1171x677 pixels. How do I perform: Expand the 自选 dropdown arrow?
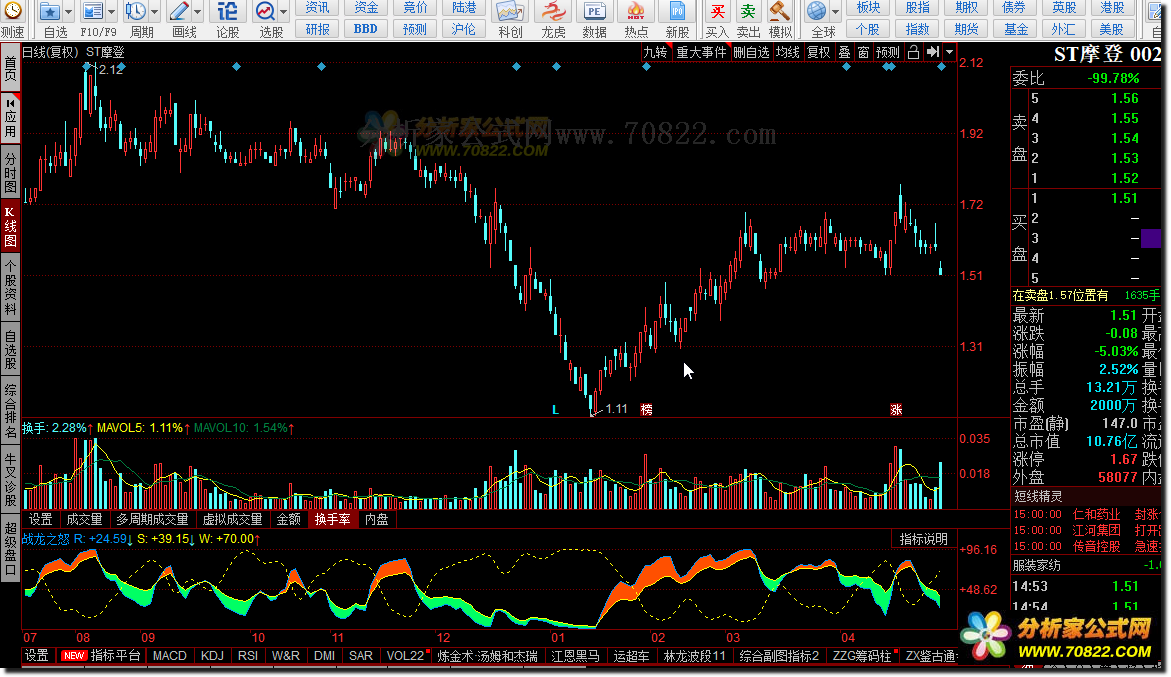[x=69, y=12]
